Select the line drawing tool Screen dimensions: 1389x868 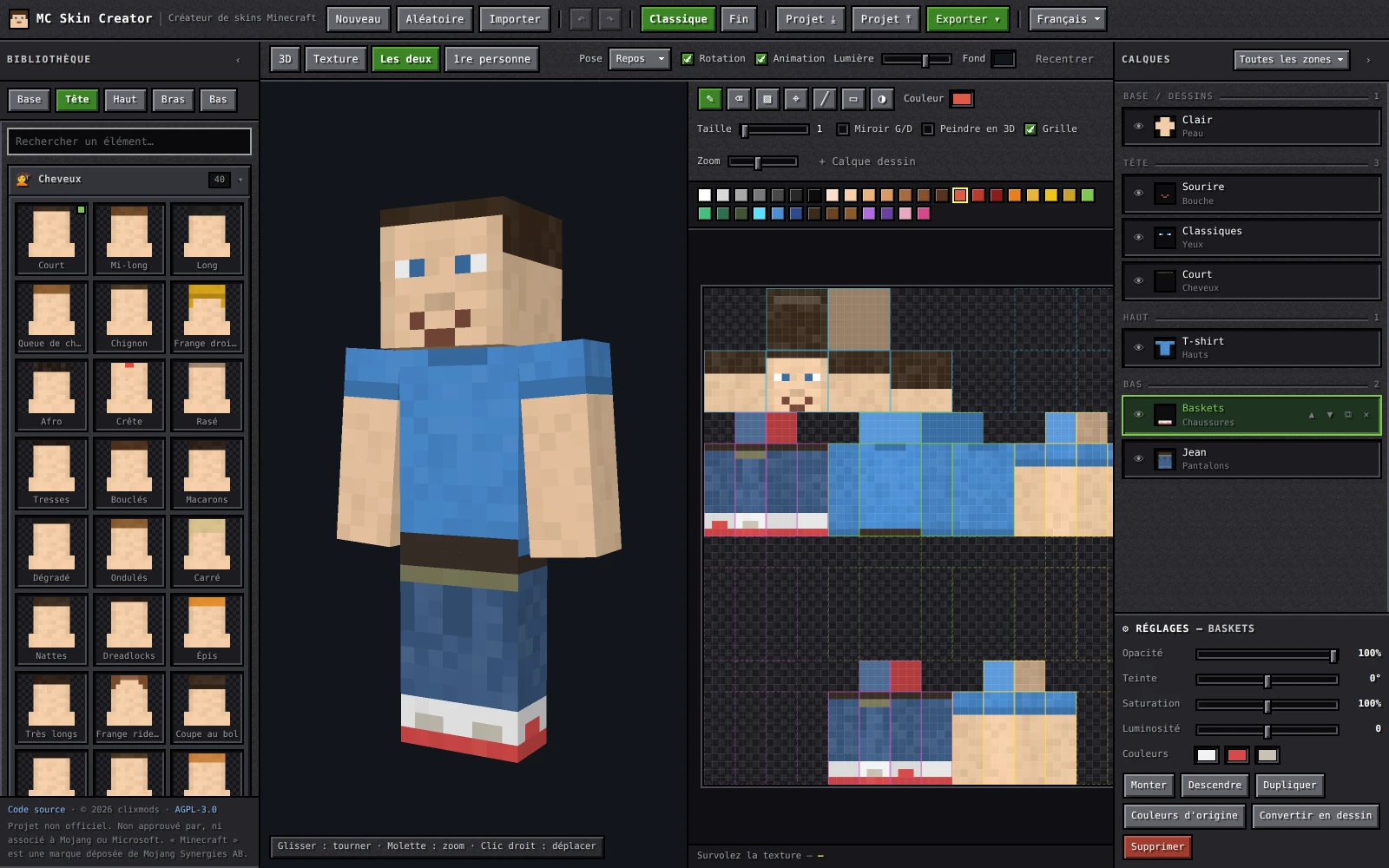(824, 99)
